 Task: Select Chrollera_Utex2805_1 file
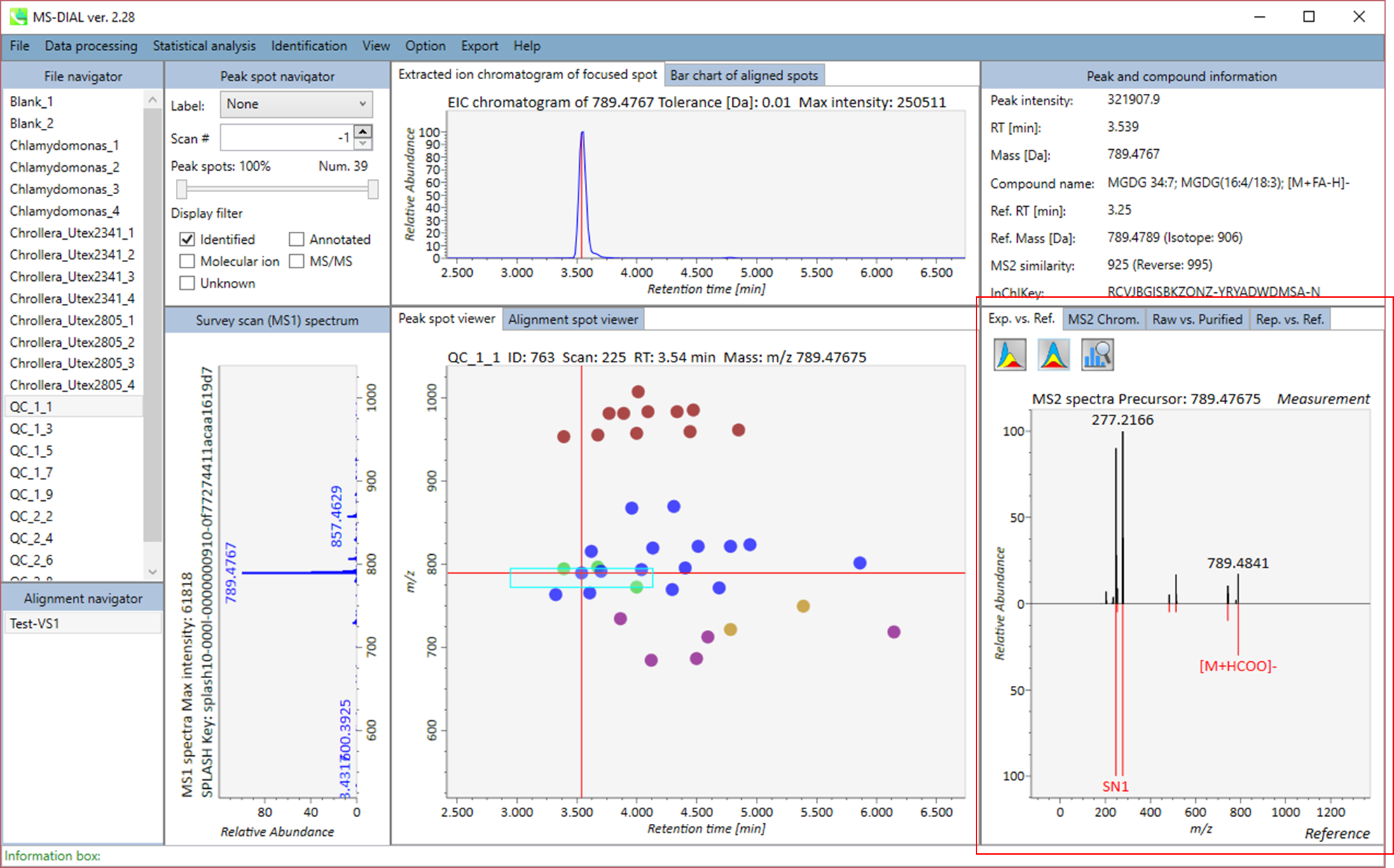tap(74, 320)
